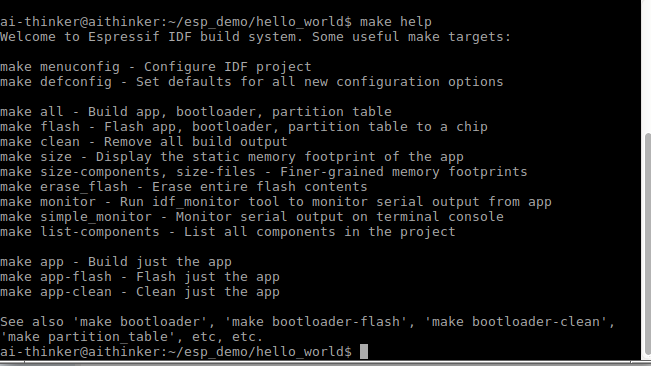
Task: Click the vertical scrollbar thumb
Action: click(647, 246)
